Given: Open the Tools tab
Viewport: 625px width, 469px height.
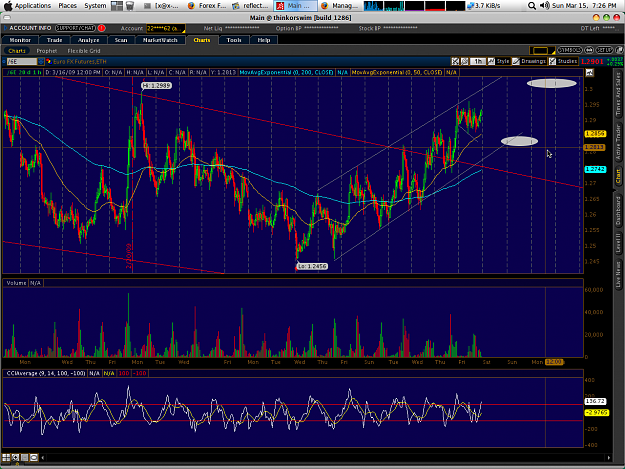Looking at the screenshot, I should point(234,40).
